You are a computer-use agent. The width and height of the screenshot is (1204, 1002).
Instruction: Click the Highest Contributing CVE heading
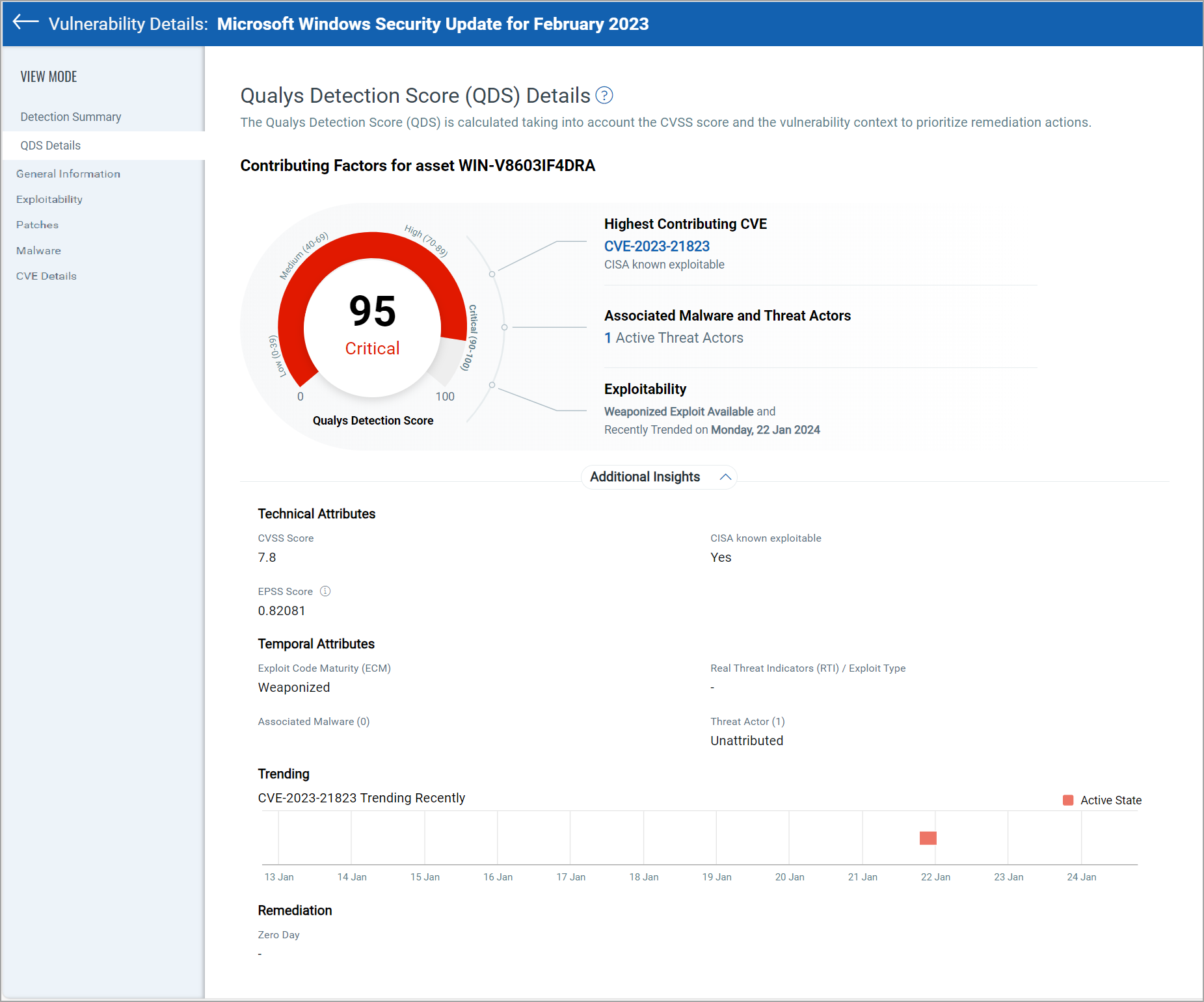686,224
